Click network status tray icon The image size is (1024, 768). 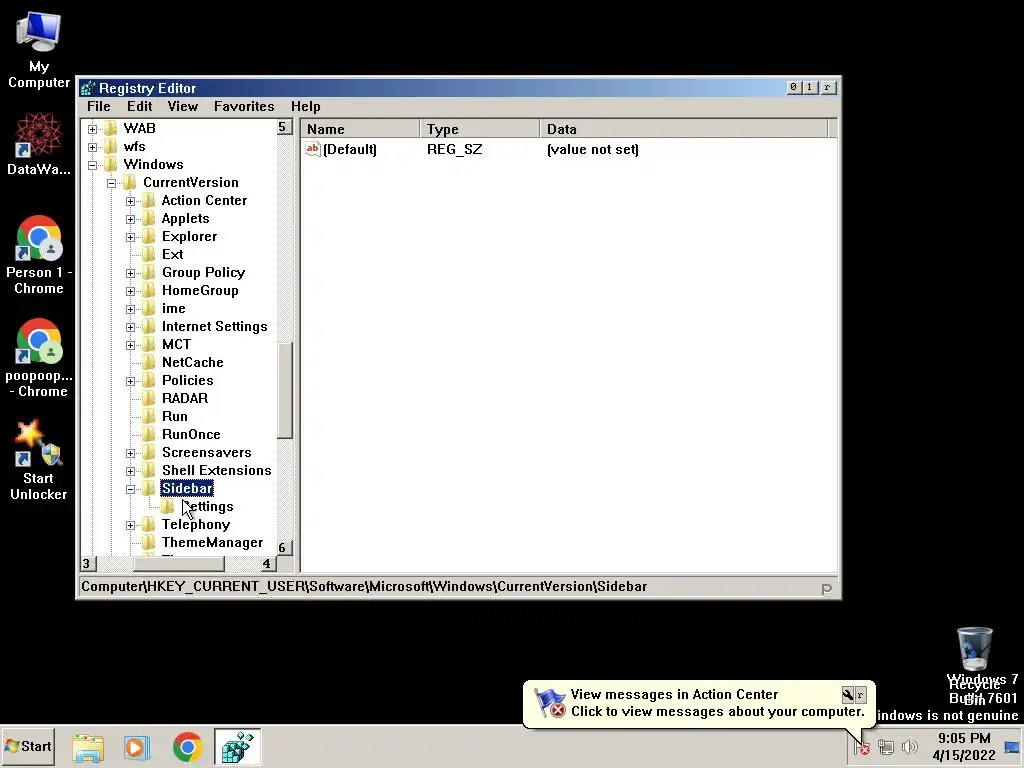click(x=886, y=746)
